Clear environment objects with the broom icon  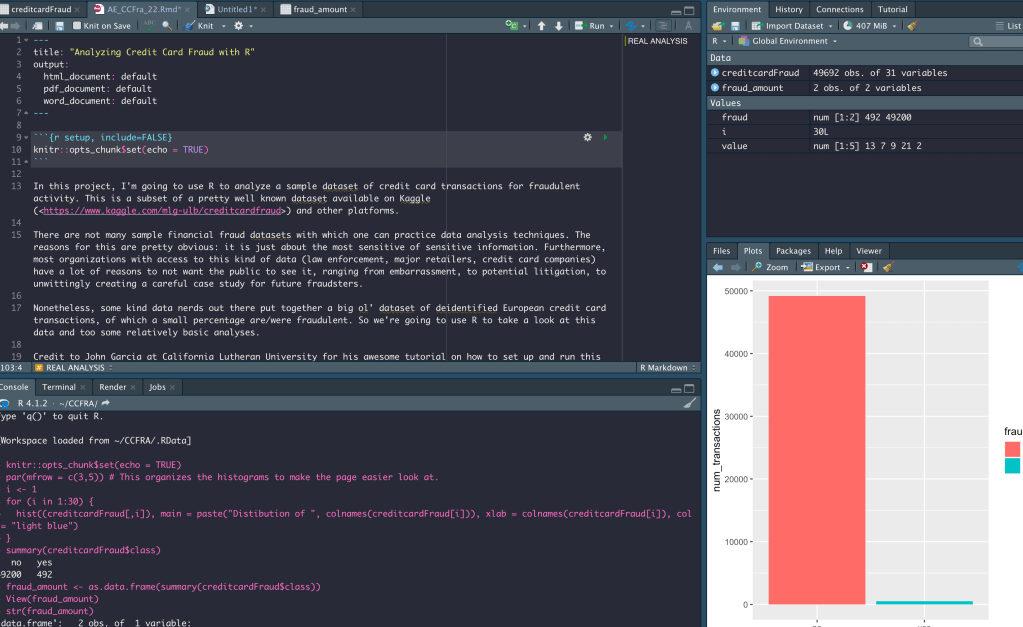coord(914,25)
